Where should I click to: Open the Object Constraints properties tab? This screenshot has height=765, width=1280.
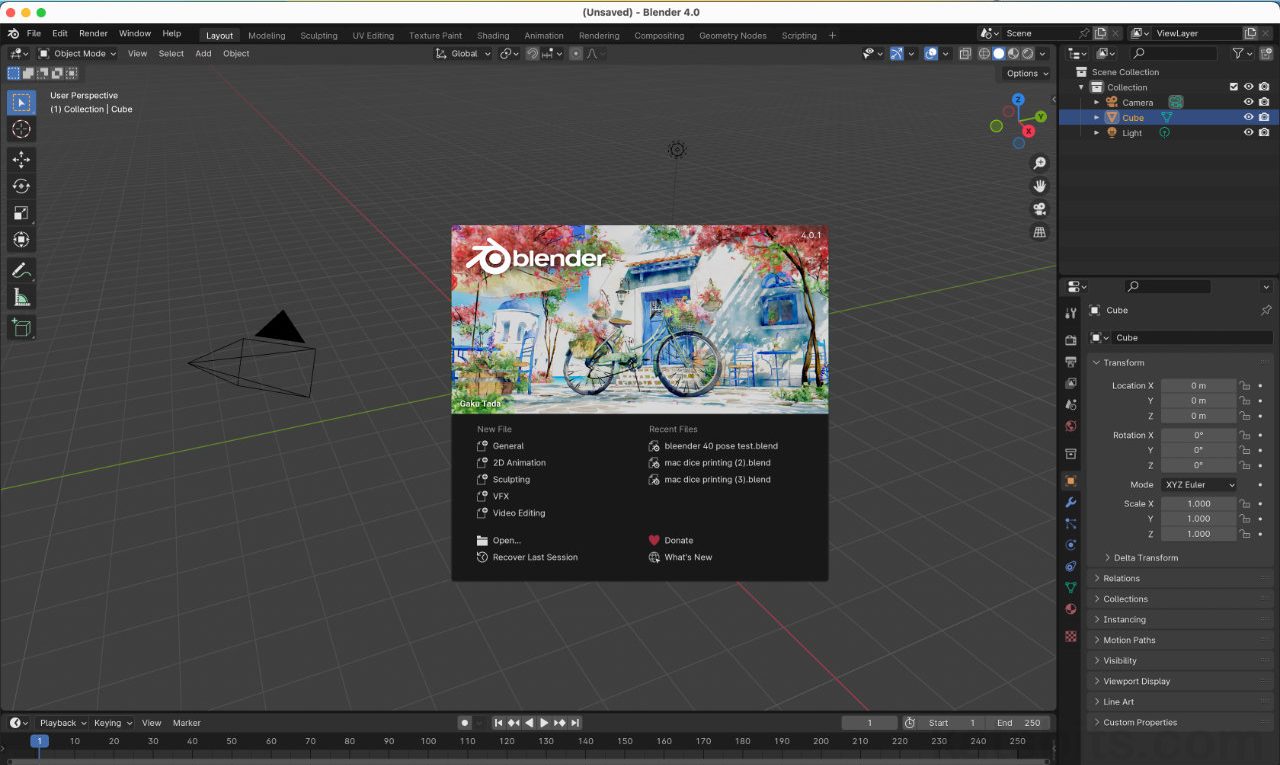coord(1071,566)
